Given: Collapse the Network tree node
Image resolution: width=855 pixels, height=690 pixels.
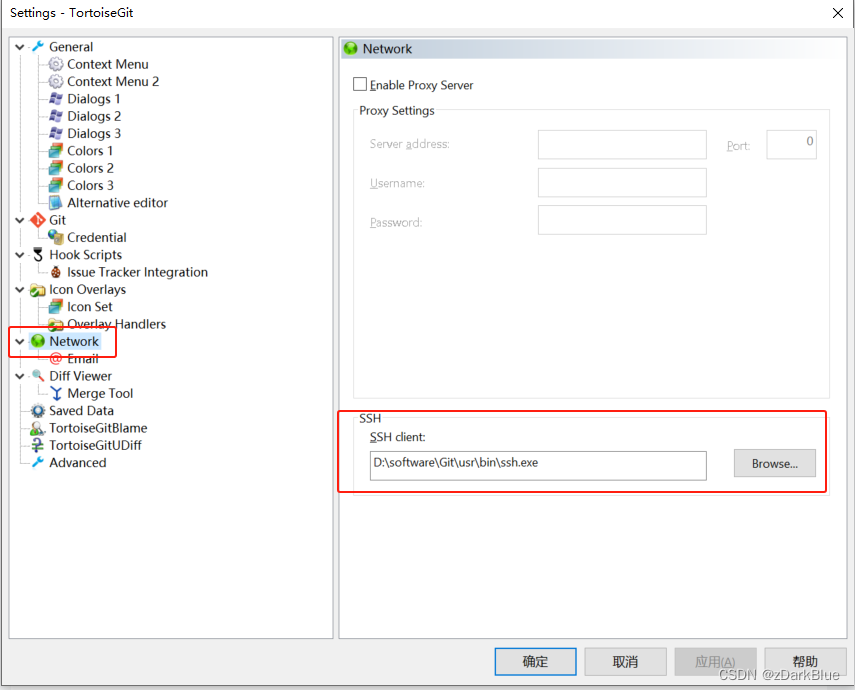Looking at the screenshot, I should pos(20,341).
